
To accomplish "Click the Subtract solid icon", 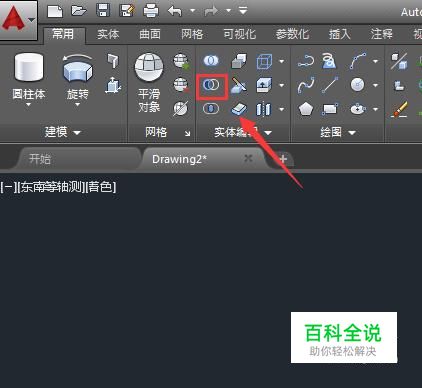I will click(211, 85).
